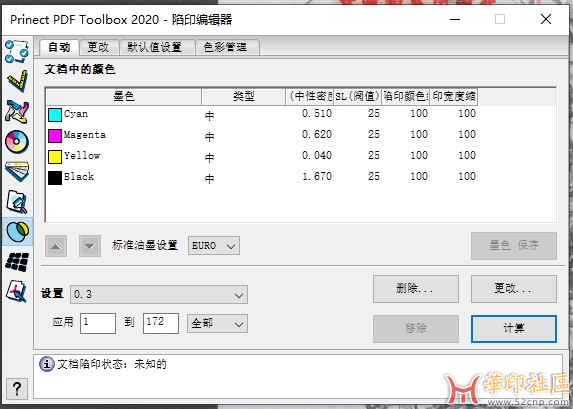
Task: Click the Black color swatch
Action: [x=55, y=178]
